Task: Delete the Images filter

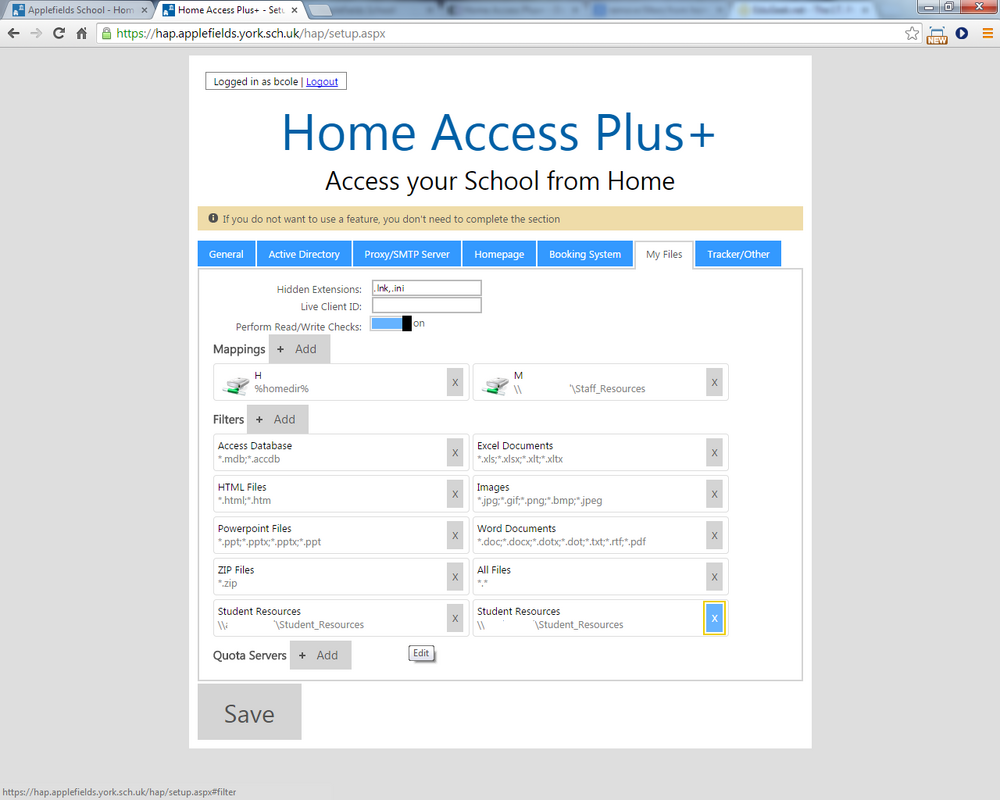Action: pyautogui.click(x=714, y=494)
